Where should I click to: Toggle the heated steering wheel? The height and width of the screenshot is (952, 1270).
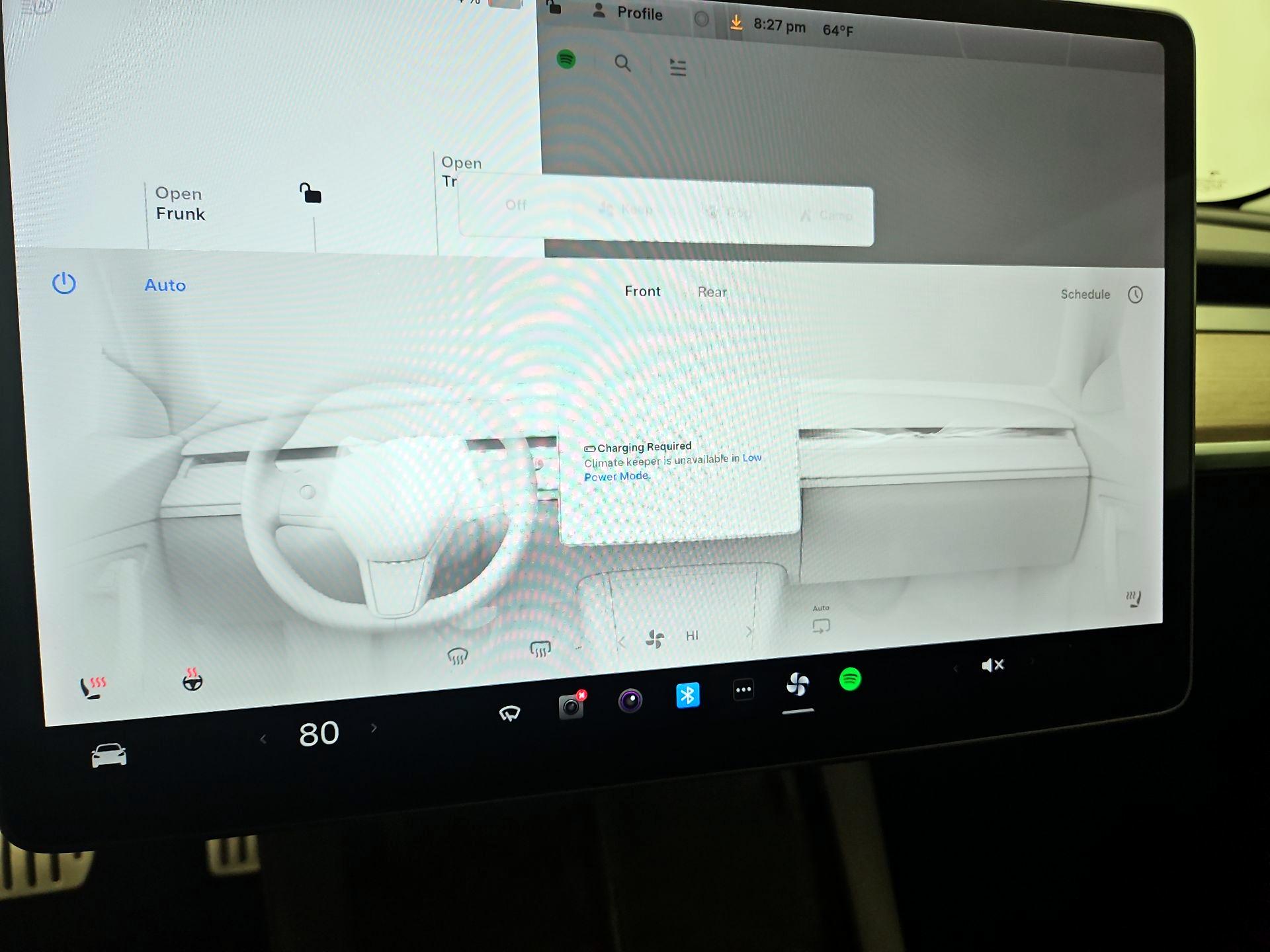tap(192, 681)
